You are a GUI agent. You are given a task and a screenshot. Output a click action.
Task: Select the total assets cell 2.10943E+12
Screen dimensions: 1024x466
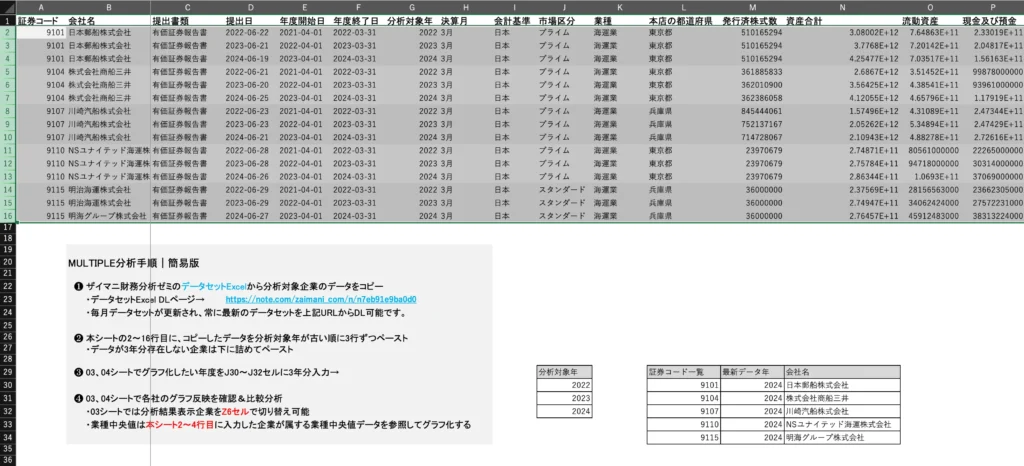(842, 137)
